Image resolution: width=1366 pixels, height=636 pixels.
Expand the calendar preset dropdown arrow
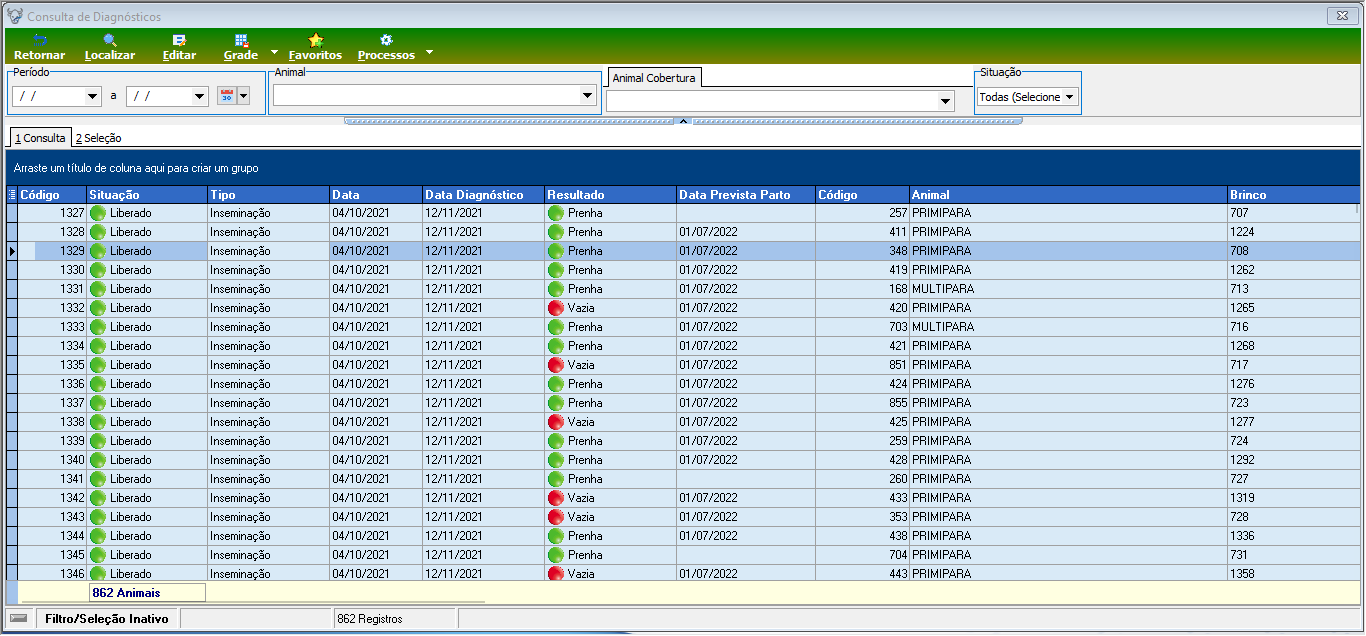point(243,96)
